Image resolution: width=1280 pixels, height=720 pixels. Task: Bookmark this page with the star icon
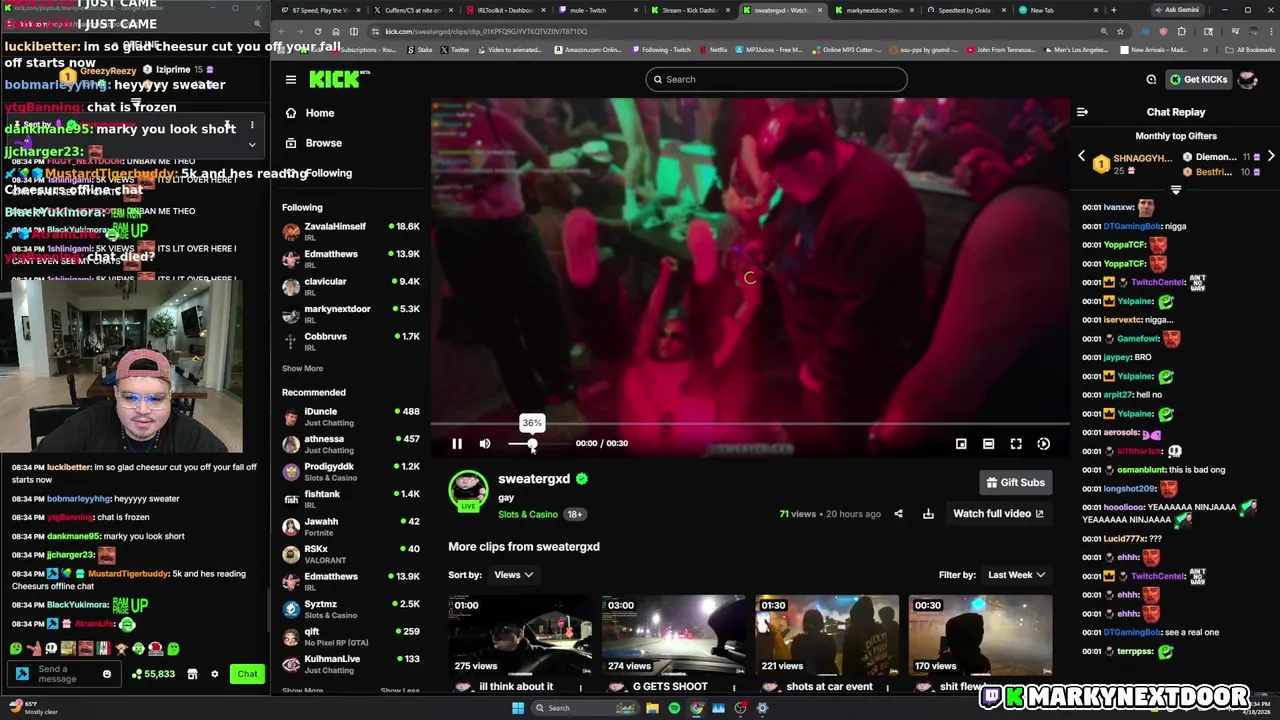point(1120,31)
